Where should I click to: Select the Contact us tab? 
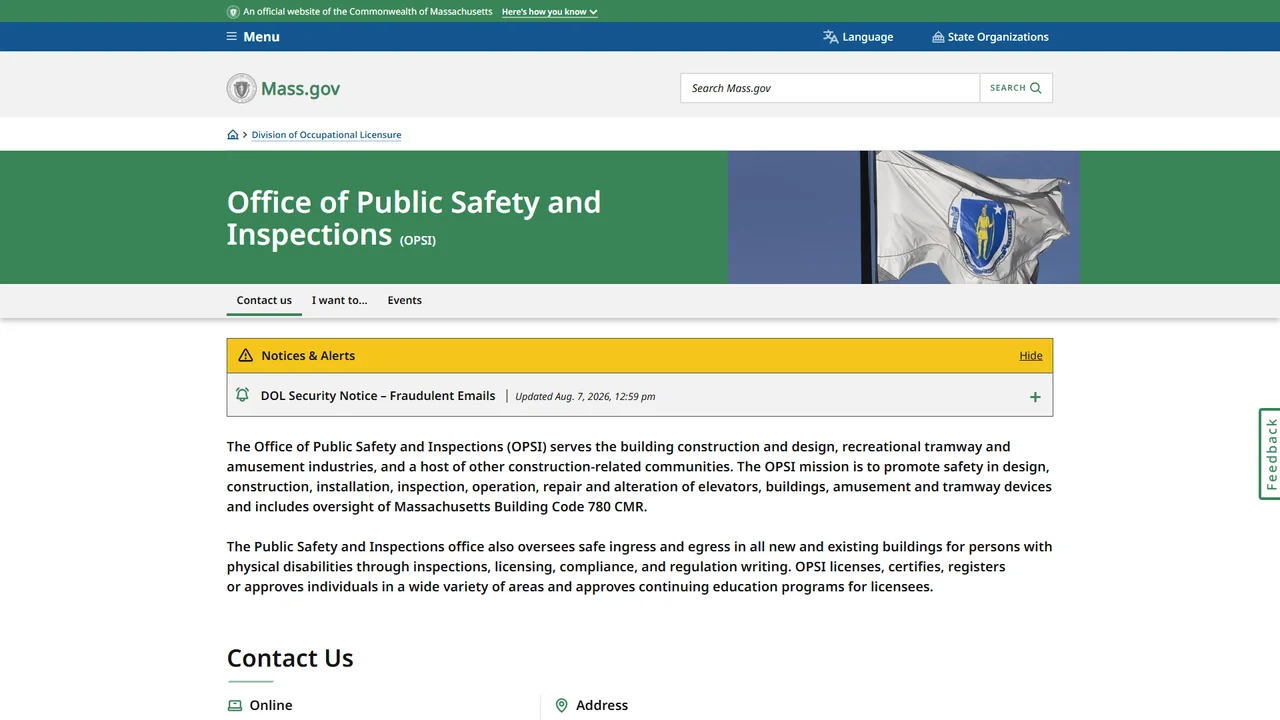tap(264, 300)
